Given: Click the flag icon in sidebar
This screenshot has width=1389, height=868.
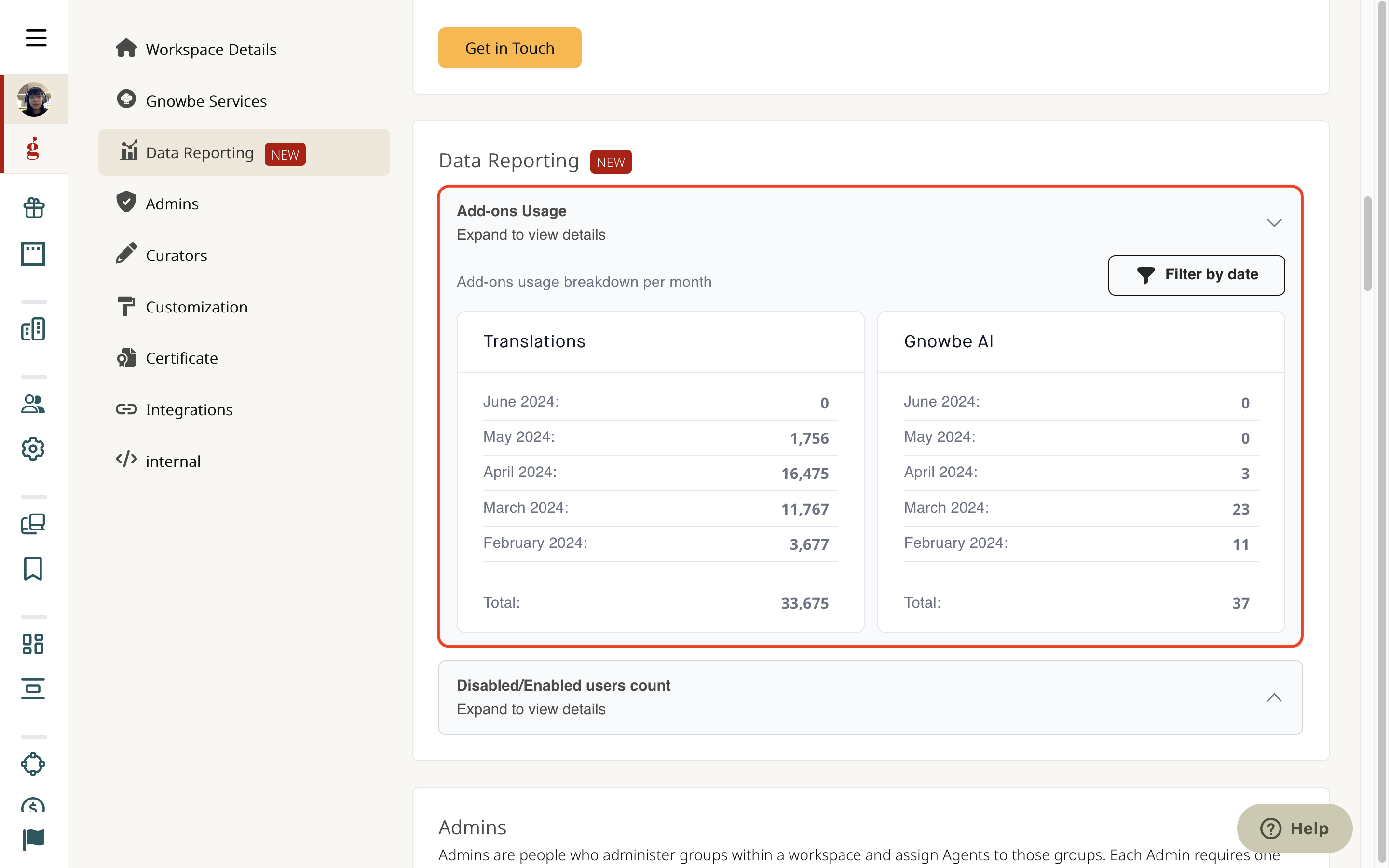Looking at the screenshot, I should pos(33,839).
